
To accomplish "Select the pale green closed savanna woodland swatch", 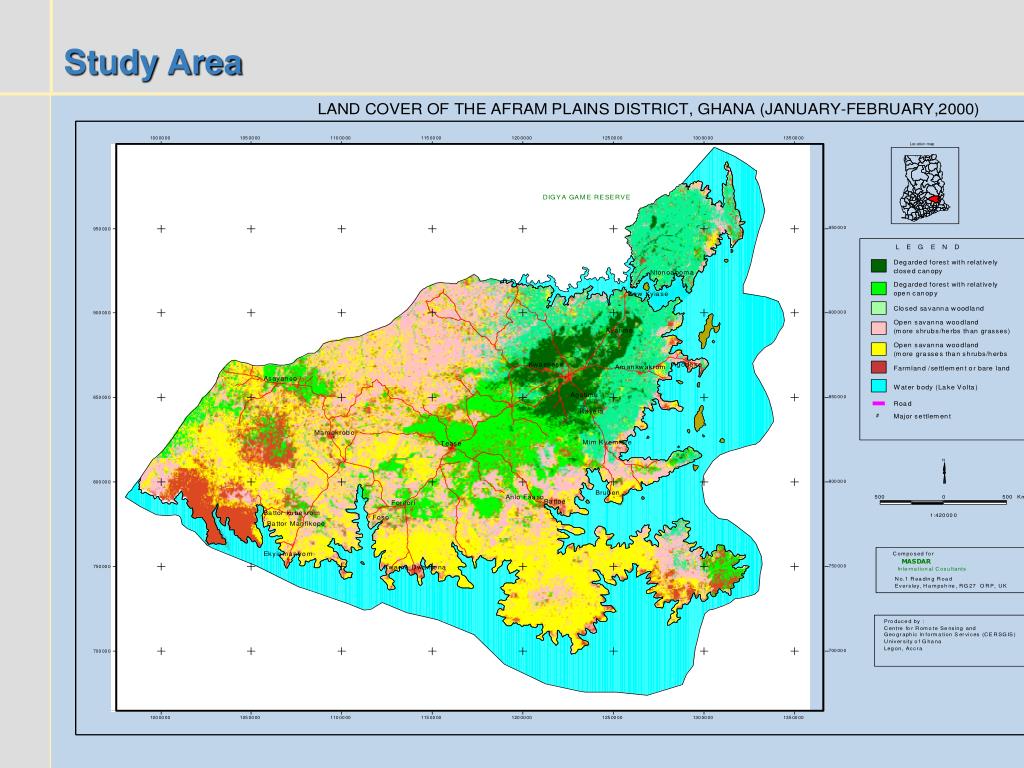I will (878, 308).
